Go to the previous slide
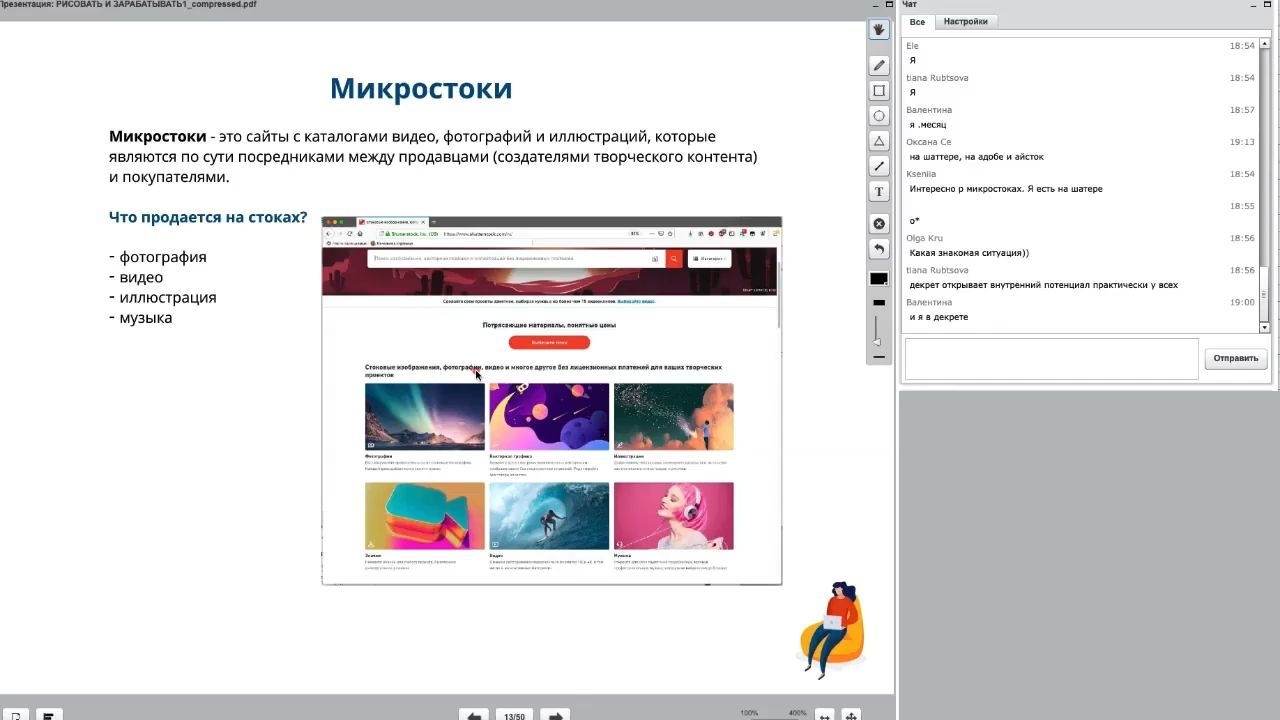 click(x=474, y=715)
